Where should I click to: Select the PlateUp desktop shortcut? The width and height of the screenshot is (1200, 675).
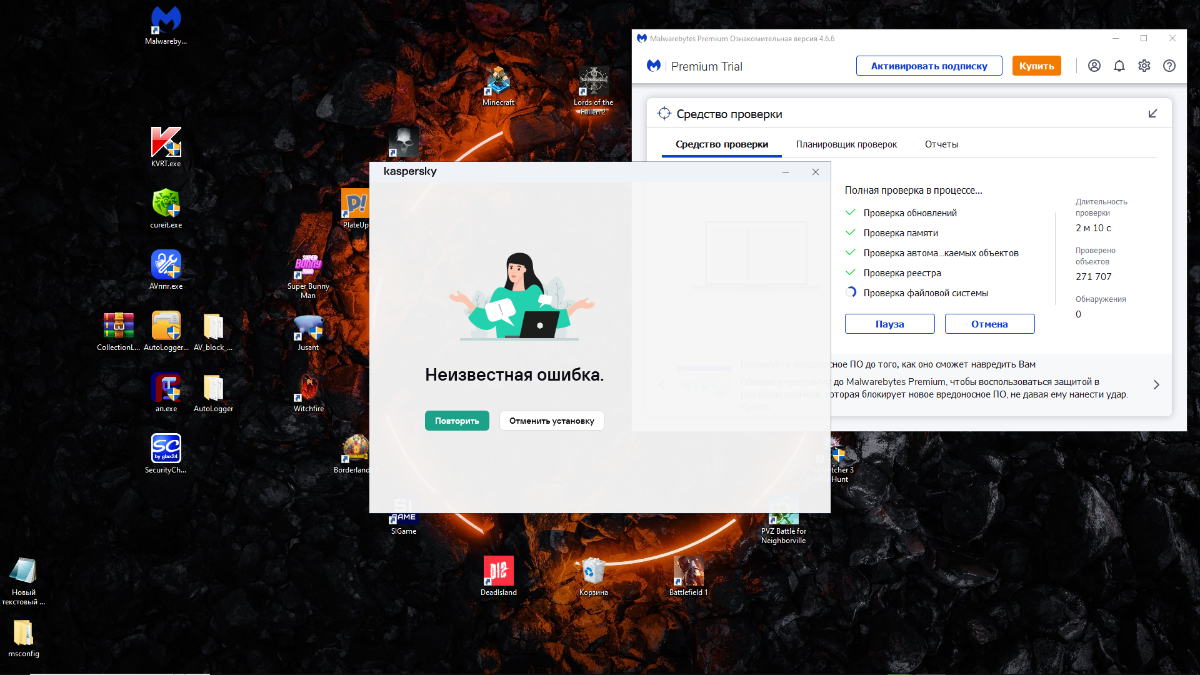pos(356,209)
